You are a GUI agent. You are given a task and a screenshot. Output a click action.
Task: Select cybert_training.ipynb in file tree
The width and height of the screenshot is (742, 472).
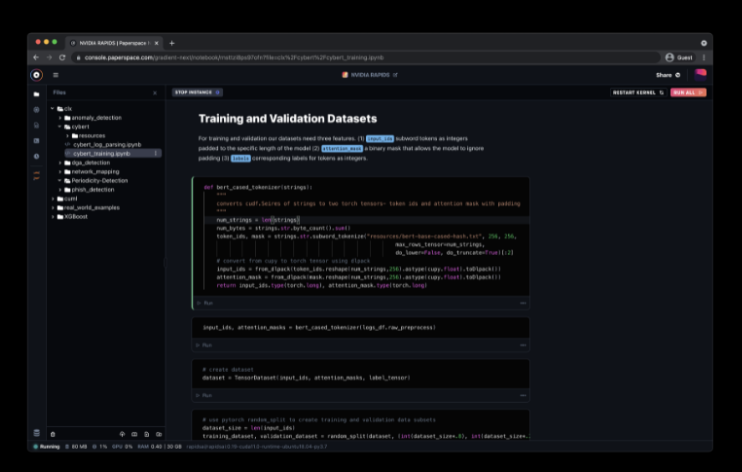coord(101,153)
